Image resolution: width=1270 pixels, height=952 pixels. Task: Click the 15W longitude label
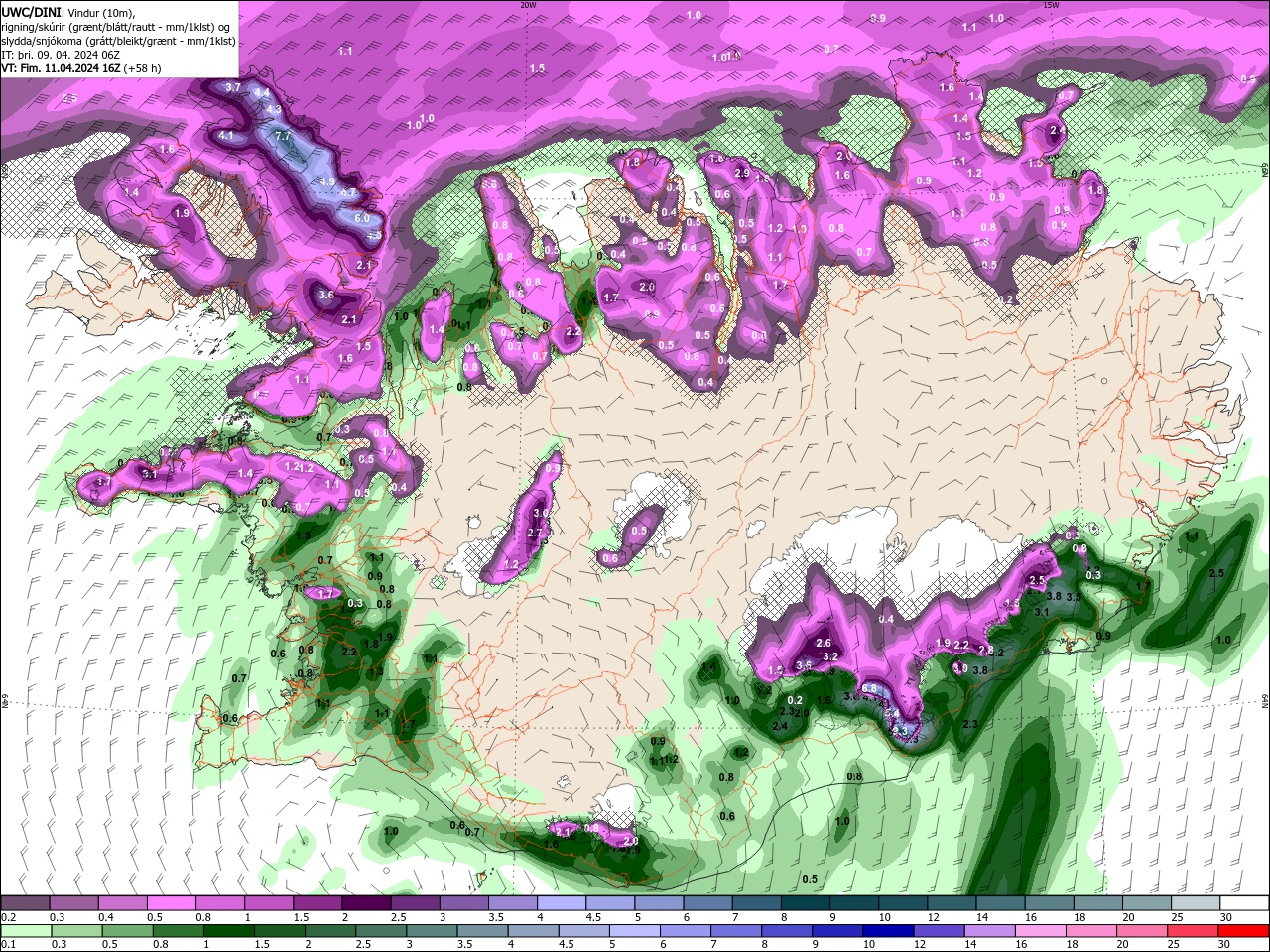1051,5
